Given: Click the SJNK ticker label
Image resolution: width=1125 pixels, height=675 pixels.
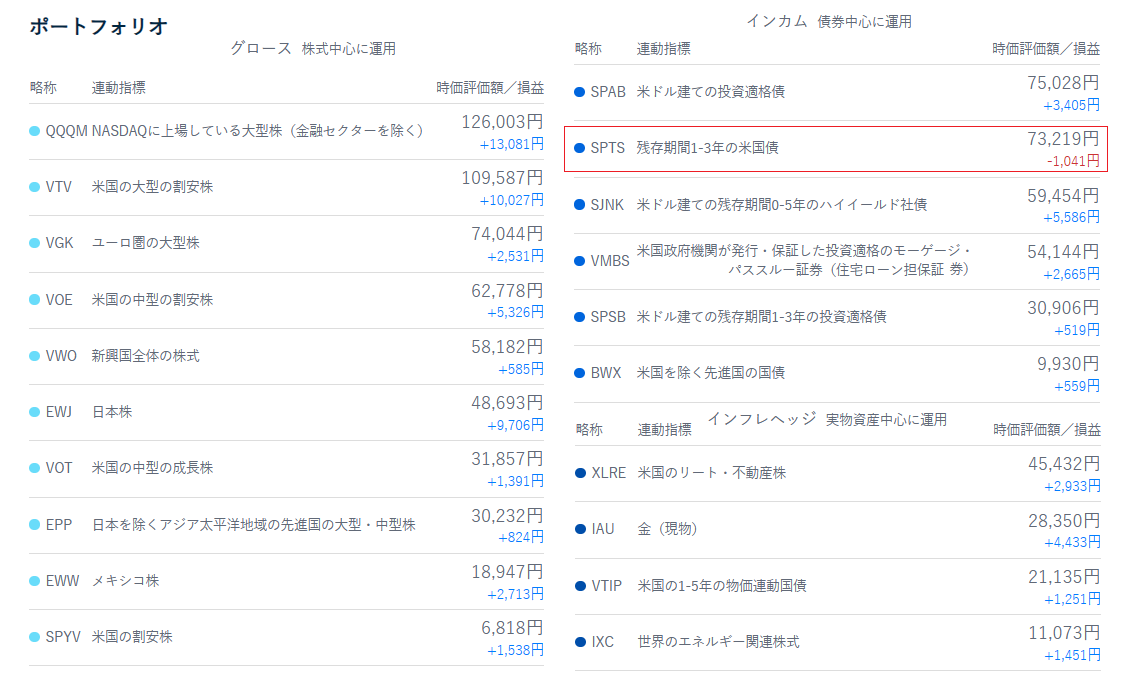Looking at the screenshot, I should click(x=607, y=204).
